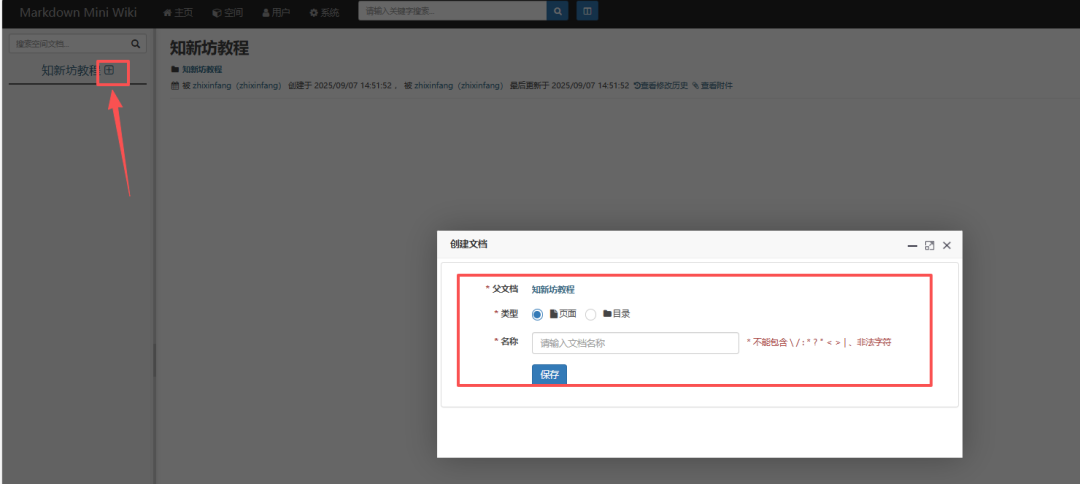The image size is (1080, 484).
Task: Maximize the 创建文档 dialog
Action: pyautogui.click(x=929, y=245)
